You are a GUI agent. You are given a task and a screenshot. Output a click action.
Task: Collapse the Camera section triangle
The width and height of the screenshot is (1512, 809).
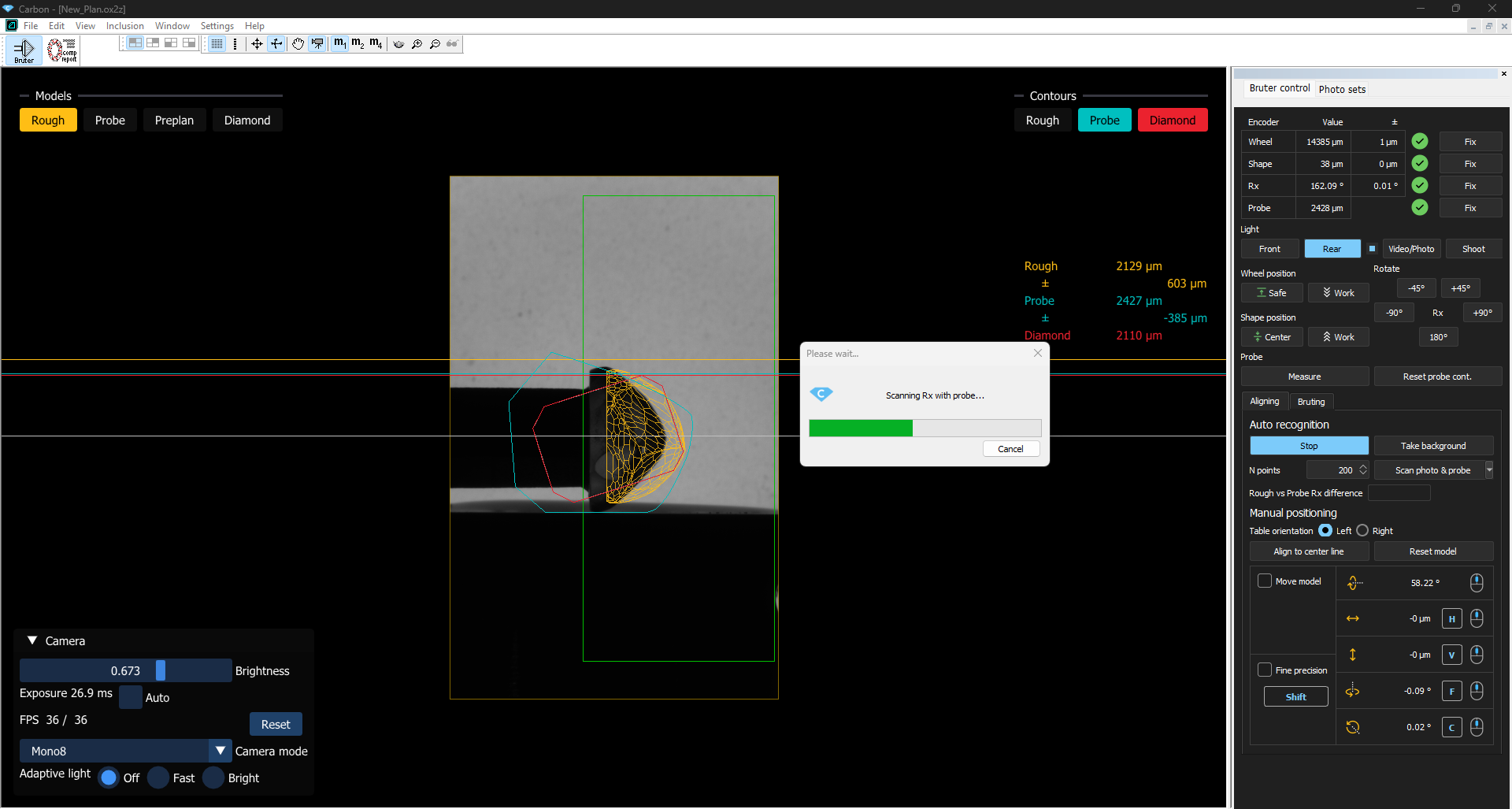click(x=32, y=641)
